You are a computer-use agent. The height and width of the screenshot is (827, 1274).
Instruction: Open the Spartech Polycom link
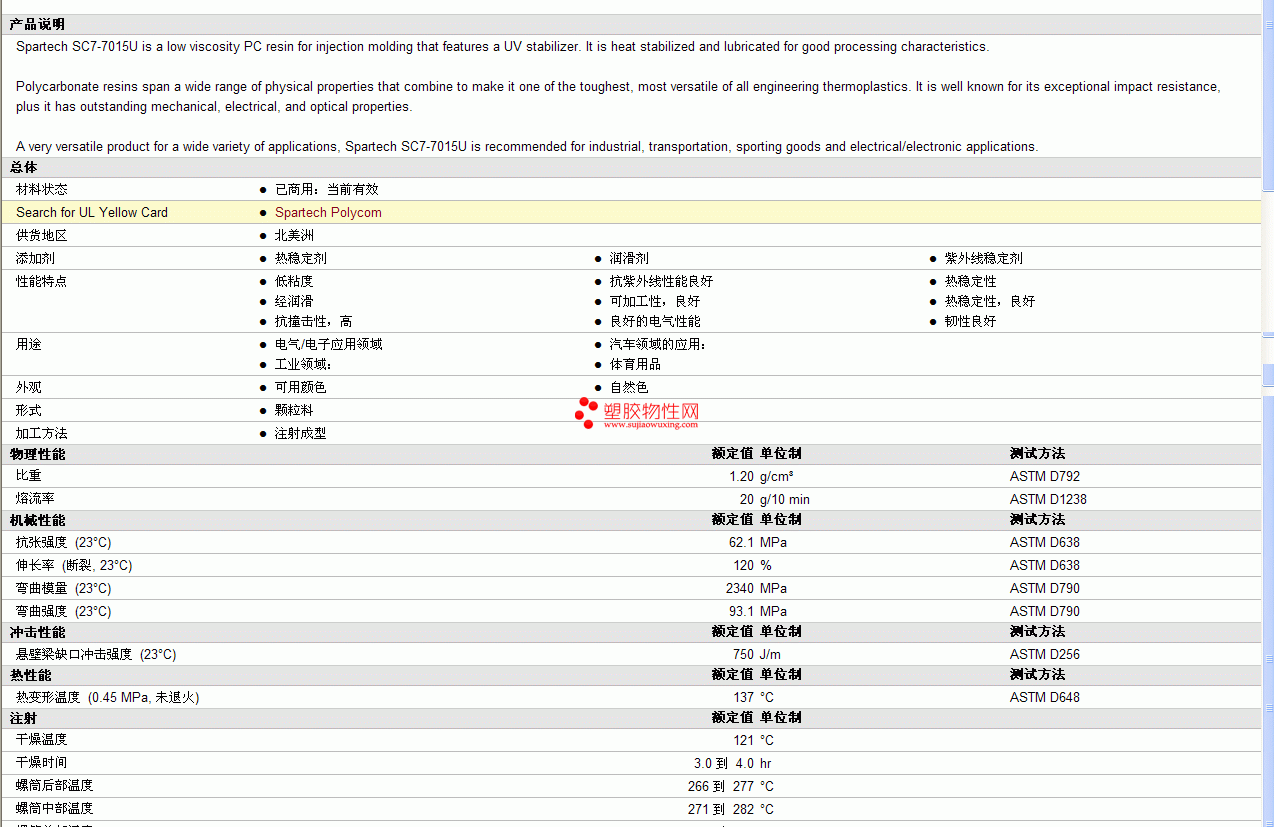click(x=328, y=212)
